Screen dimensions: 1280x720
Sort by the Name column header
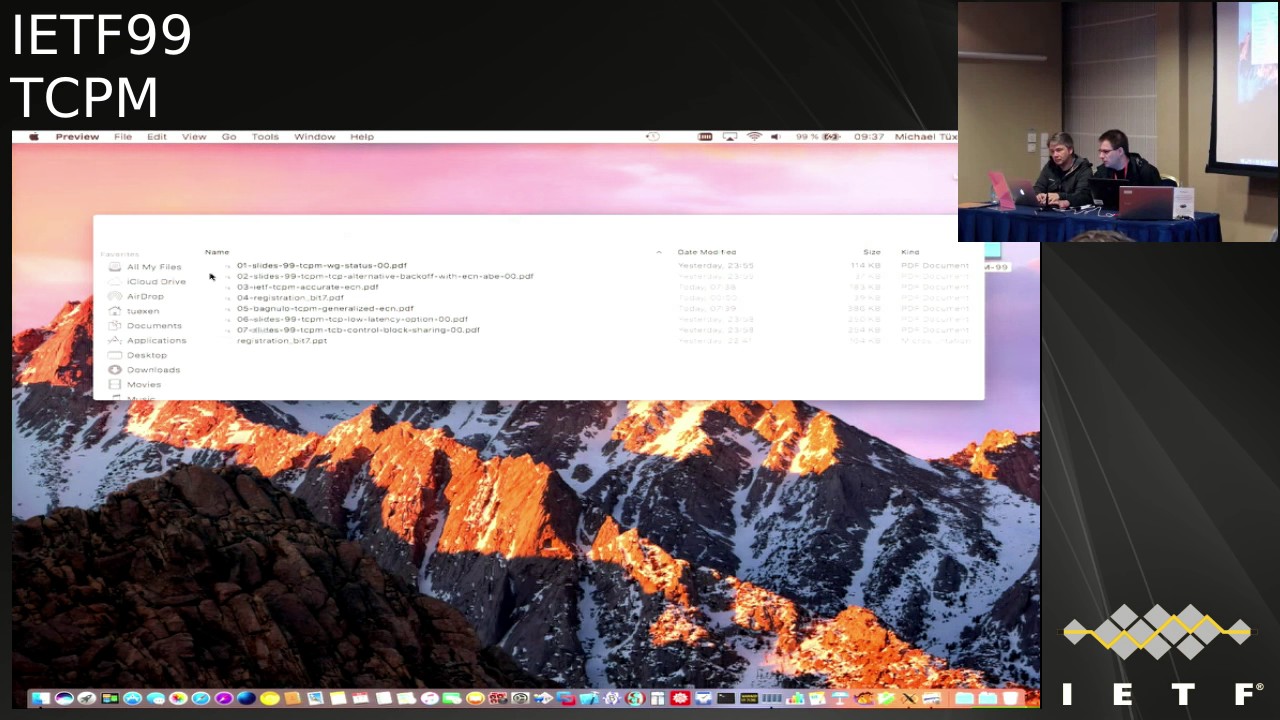tap(217, 252)
